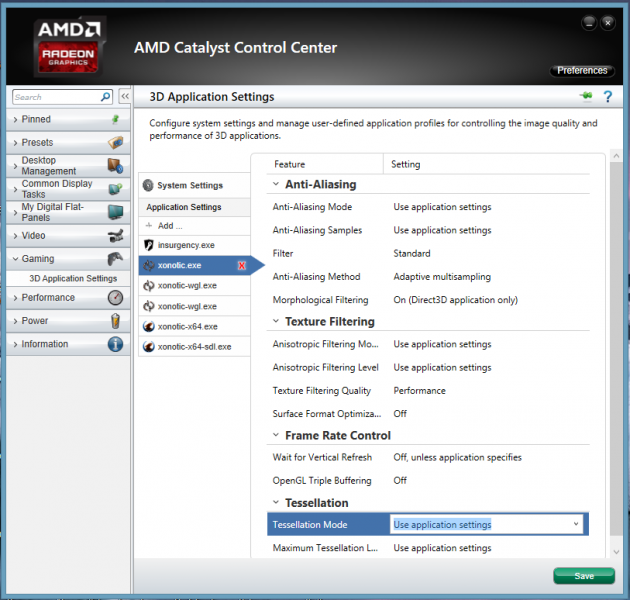Image resolution: width=630 pixels, height=600 pixels.
Task: Collapse the Texture Filtering section
Action: (275, 322)
